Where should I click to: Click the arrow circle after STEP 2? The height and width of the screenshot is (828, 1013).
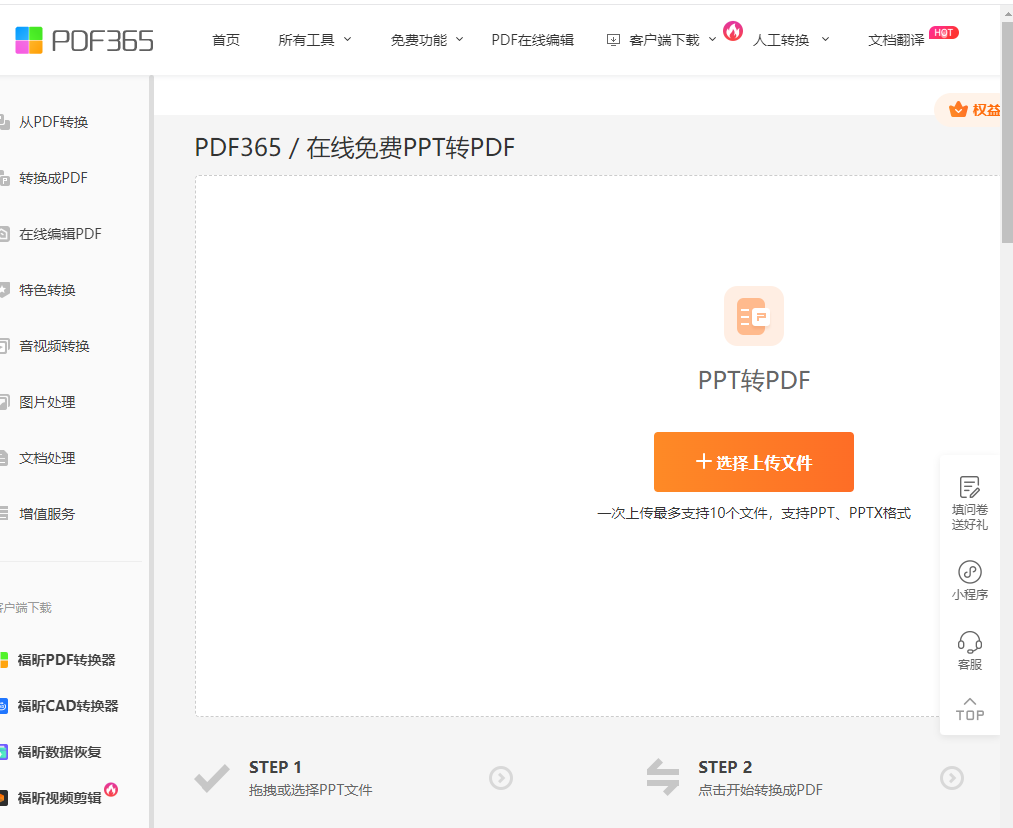[952, 778]
